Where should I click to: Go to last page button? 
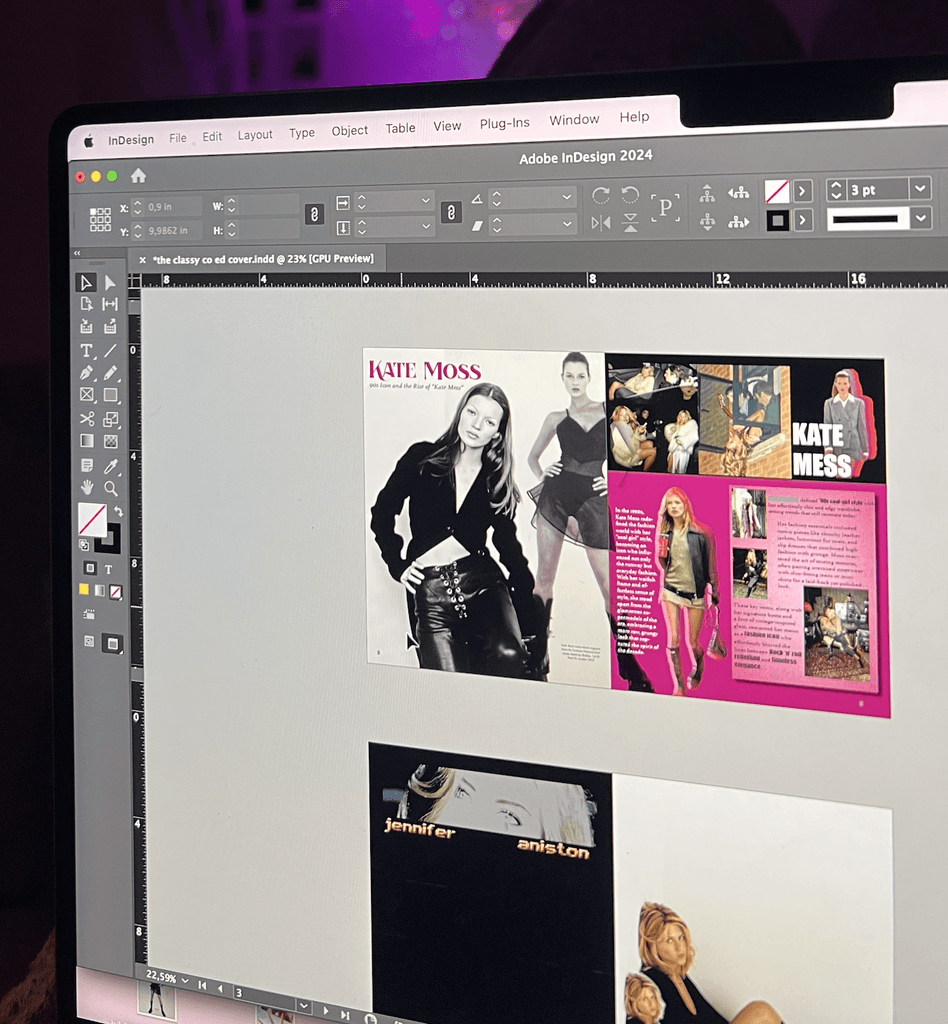click(x=345, y=1014)
